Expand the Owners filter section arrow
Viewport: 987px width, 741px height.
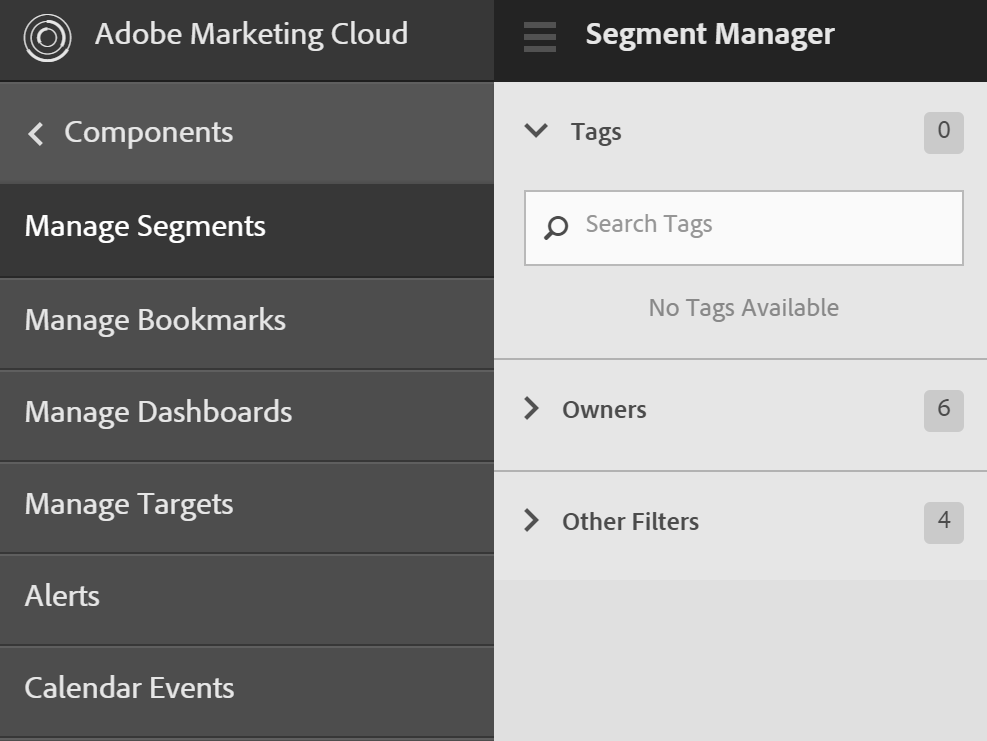532,409
